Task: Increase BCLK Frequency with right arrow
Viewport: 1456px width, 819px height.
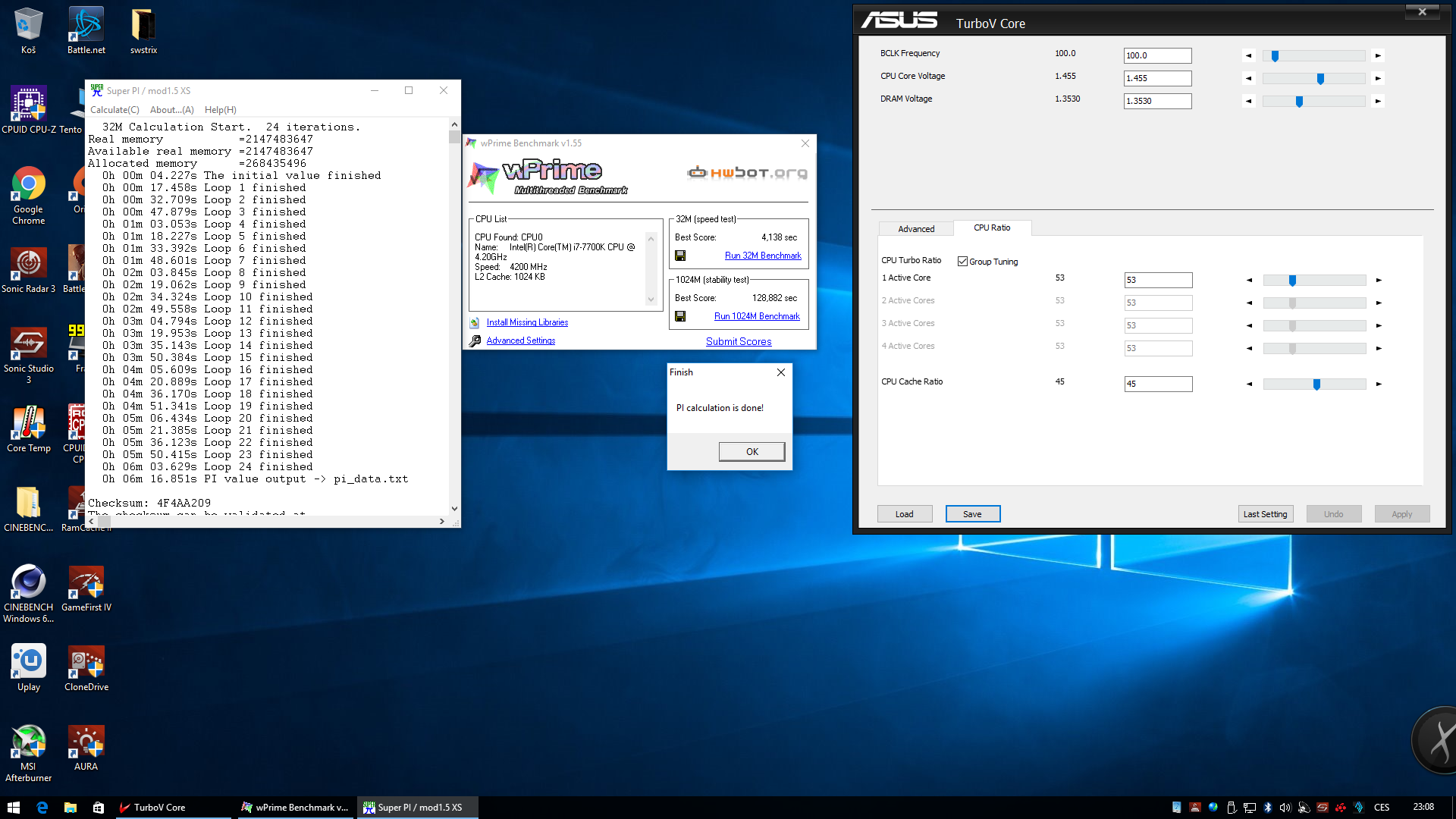Action: tap(1378, 55)
